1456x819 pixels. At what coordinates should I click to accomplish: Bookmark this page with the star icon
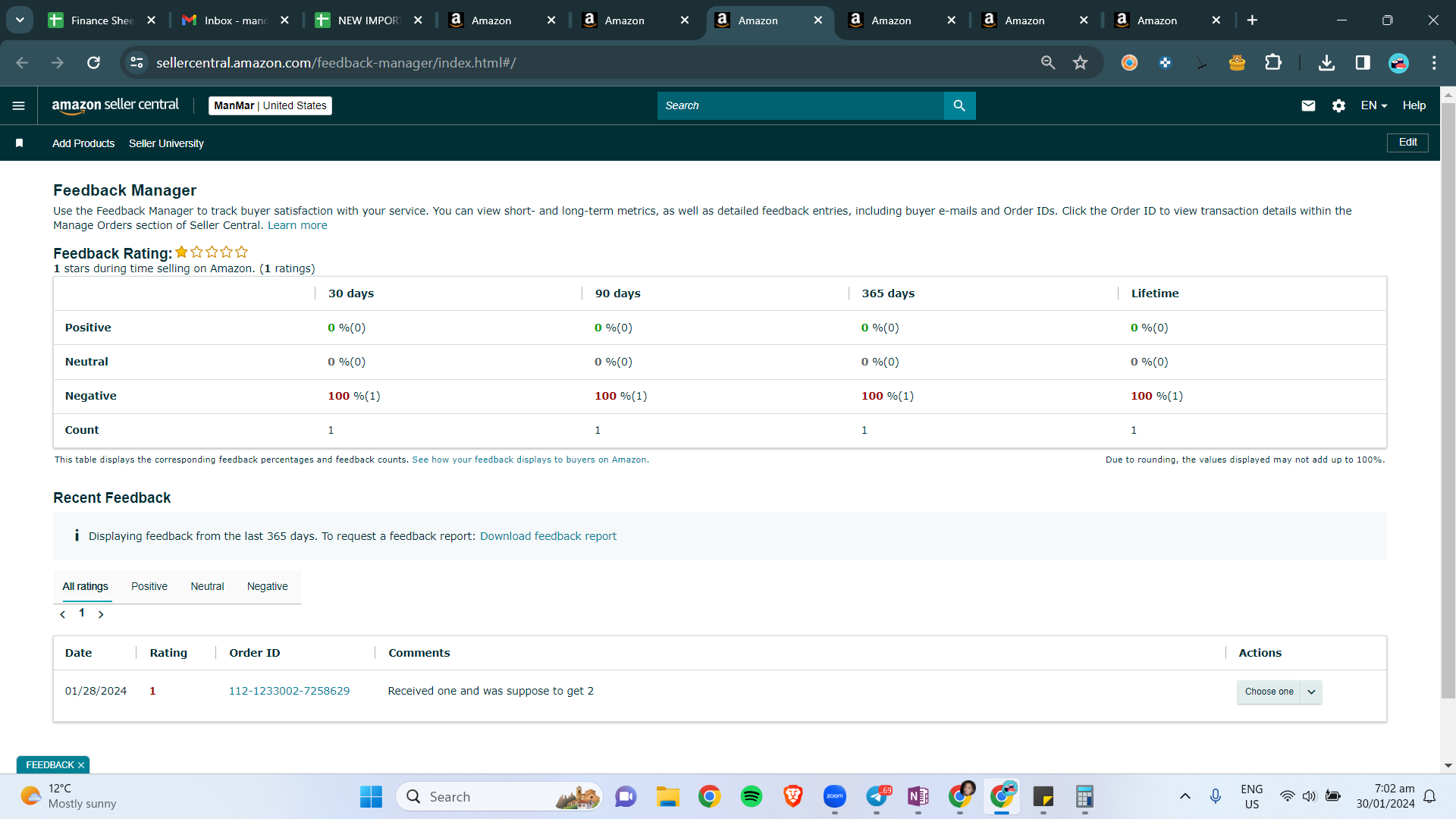tap(1081, 63)
